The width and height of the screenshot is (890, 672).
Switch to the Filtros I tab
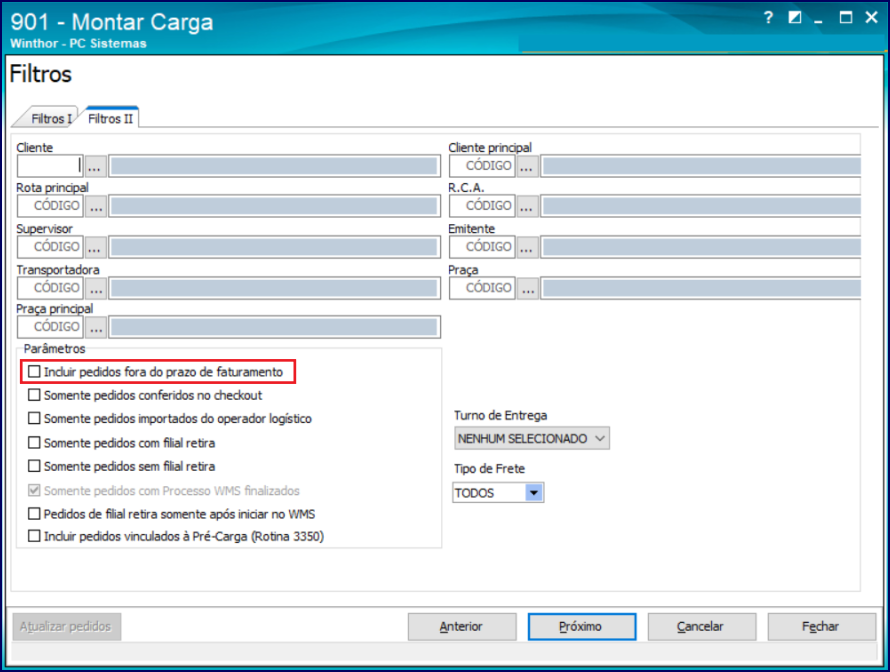[x=51, y=119]
